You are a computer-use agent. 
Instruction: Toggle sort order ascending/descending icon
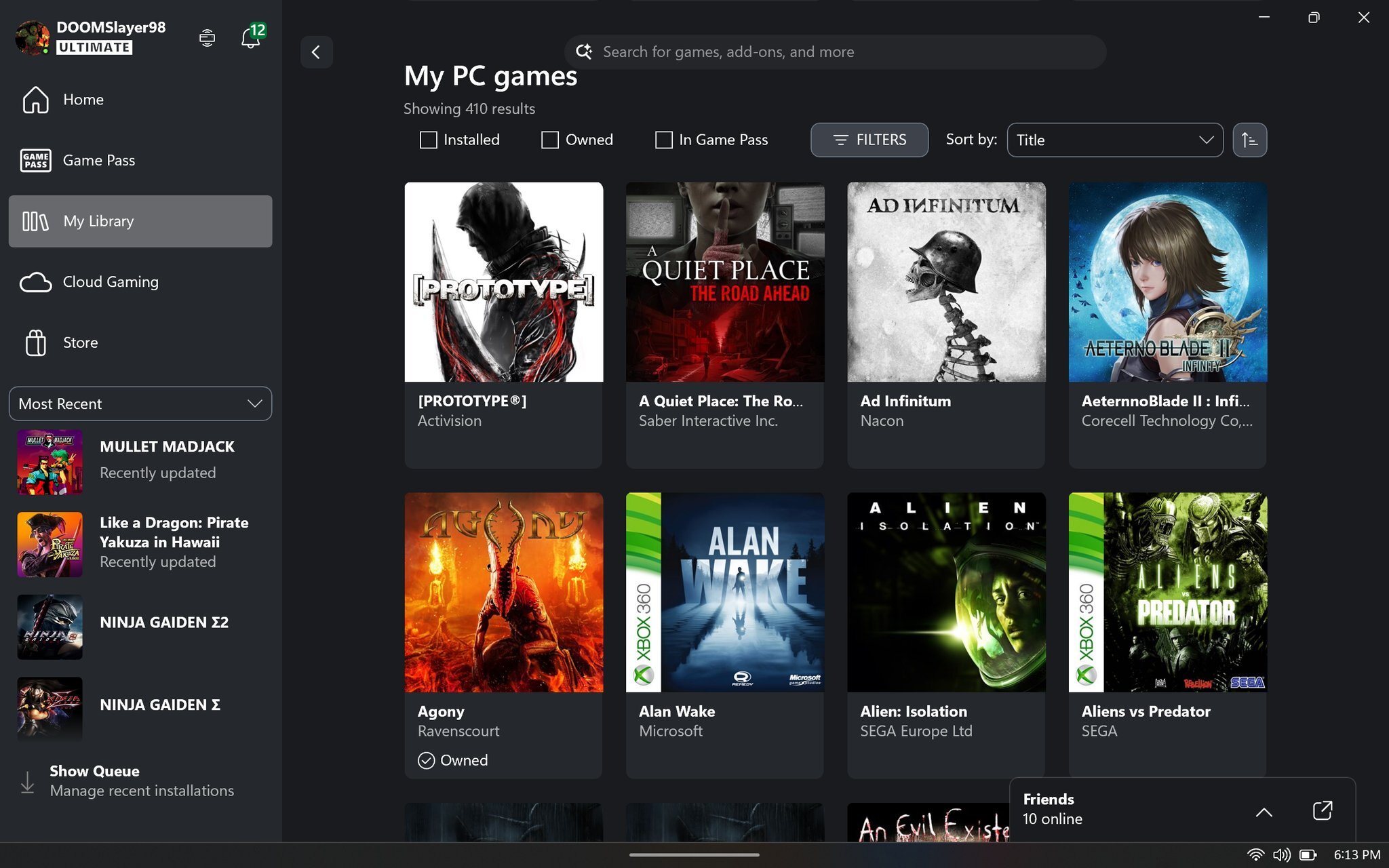pos(1249,140)
